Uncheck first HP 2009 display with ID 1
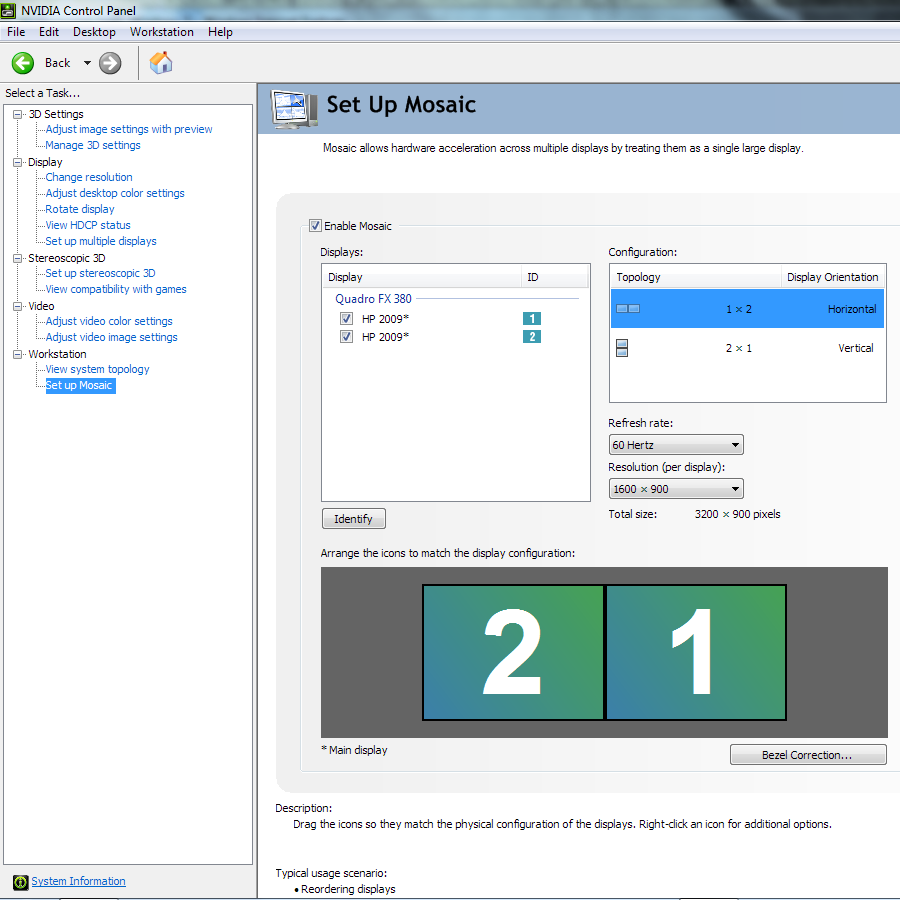This screenshot has height=900, width=900. (x=346, y=319)
